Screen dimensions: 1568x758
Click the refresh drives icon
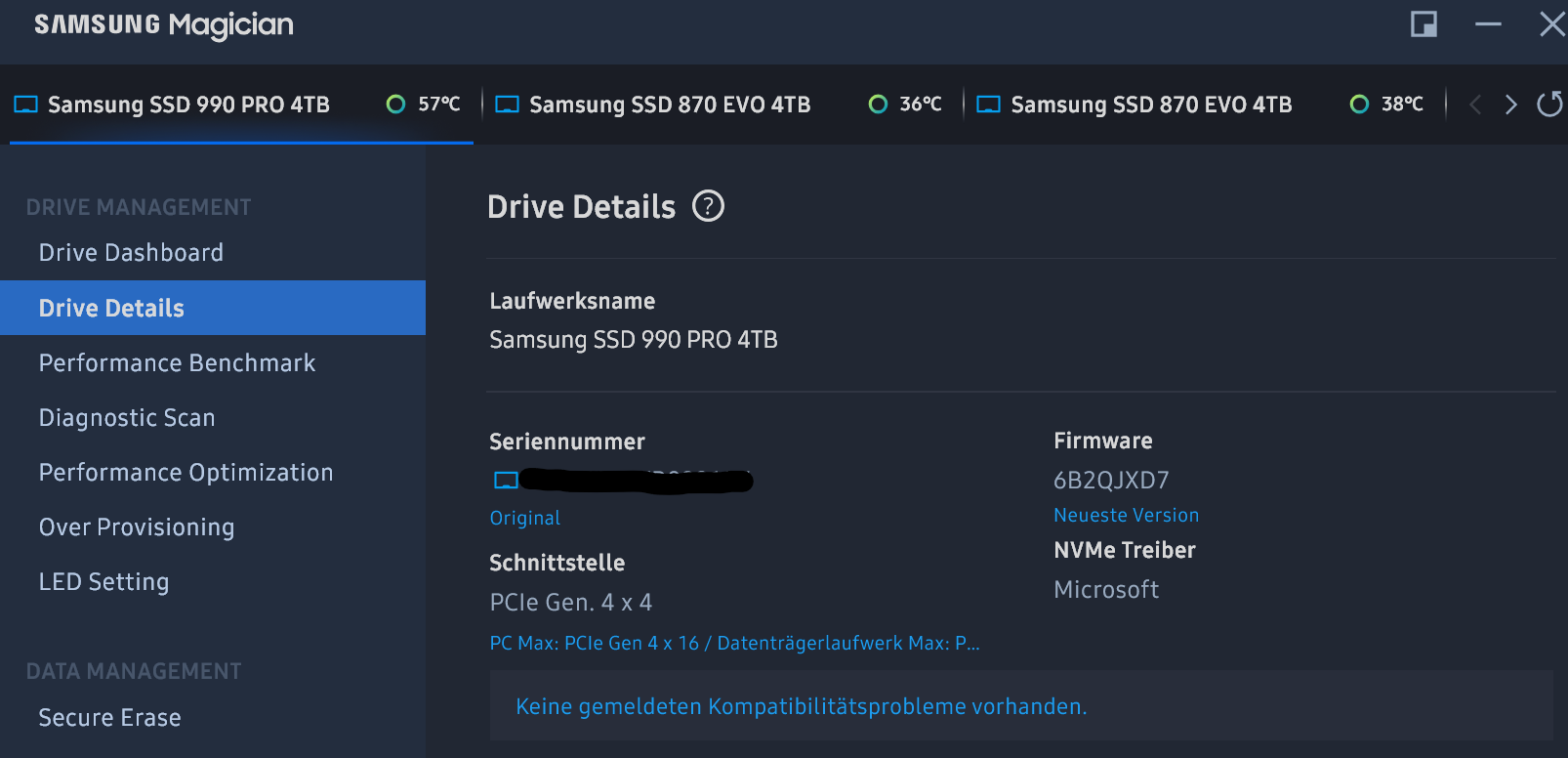click(1549, 104)
